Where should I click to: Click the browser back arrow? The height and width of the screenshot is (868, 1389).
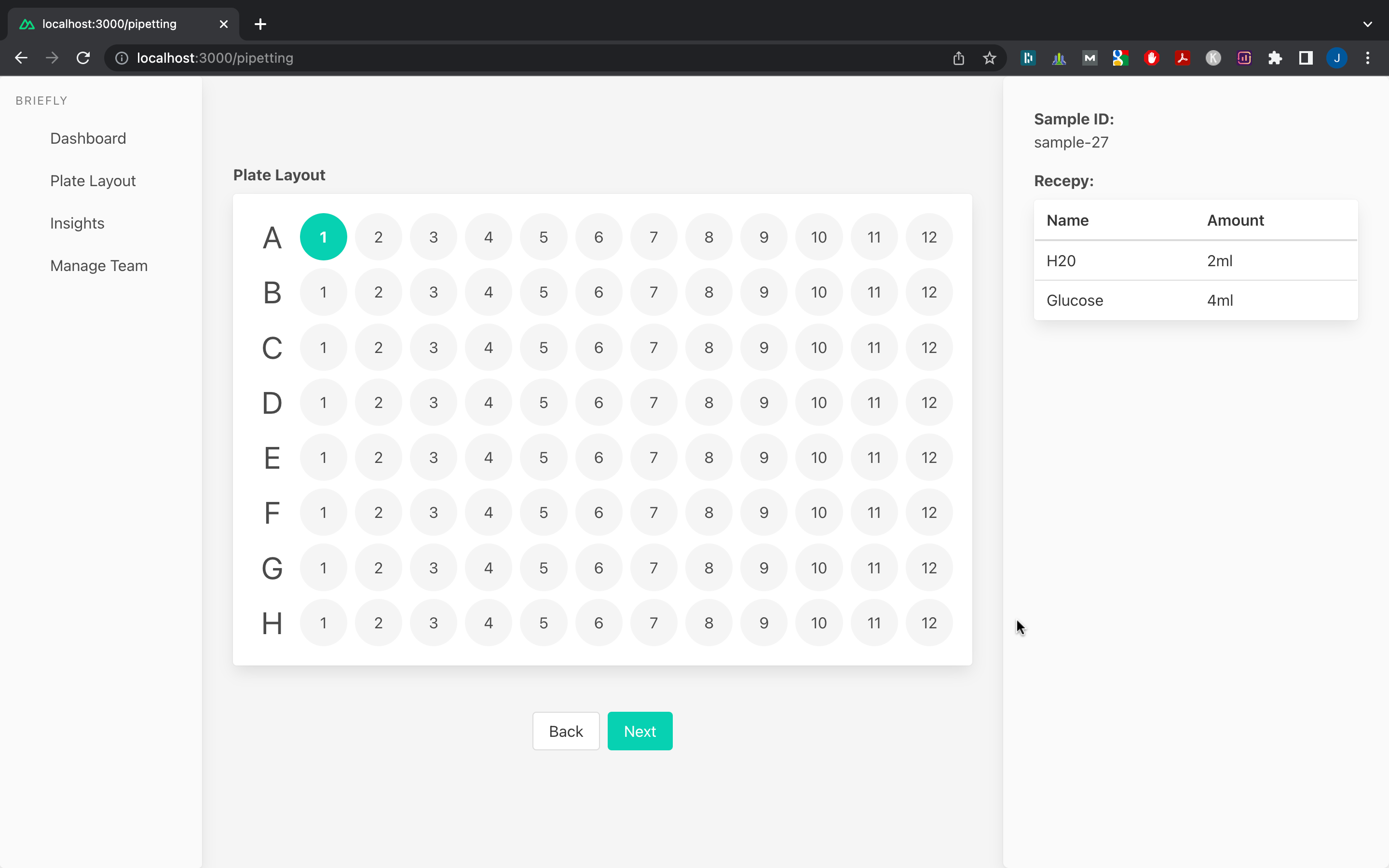pos(21,57)
